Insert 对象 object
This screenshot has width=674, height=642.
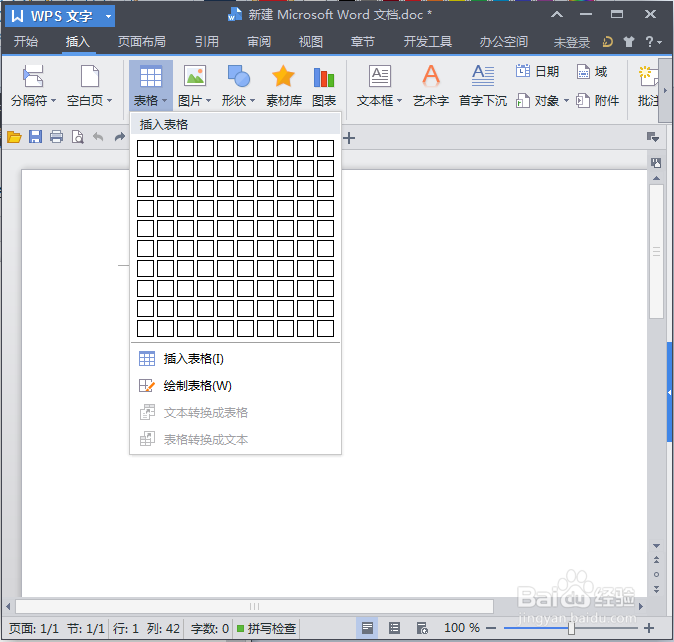[537, 101]
